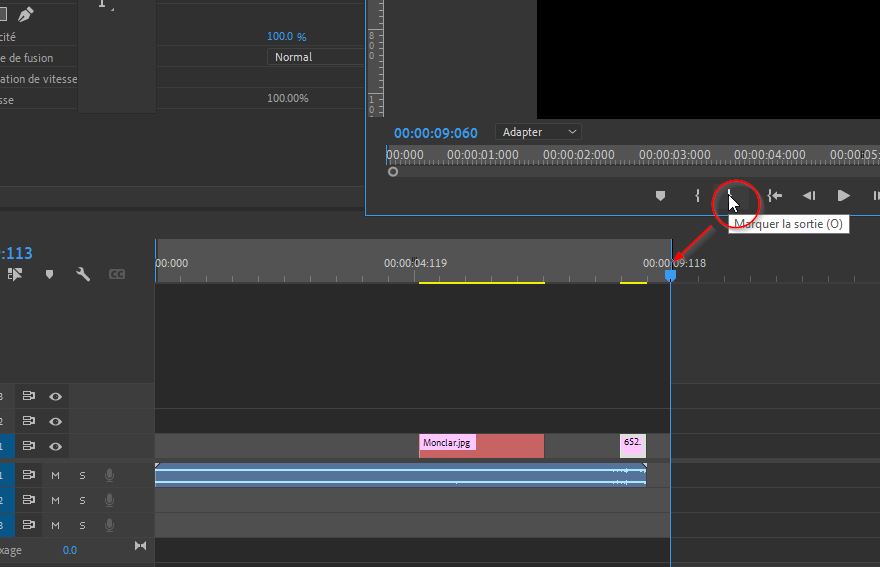Toggle sync lock on the middle video track
The width and height of the screenshot is (880, 567).
tap(29, 420)
